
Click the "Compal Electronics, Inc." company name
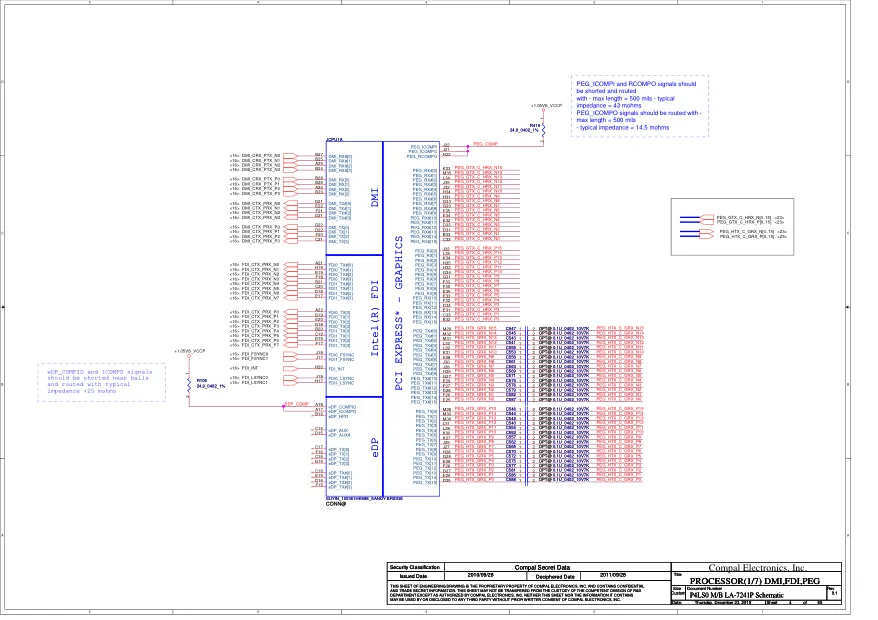[x=758, y=568]
